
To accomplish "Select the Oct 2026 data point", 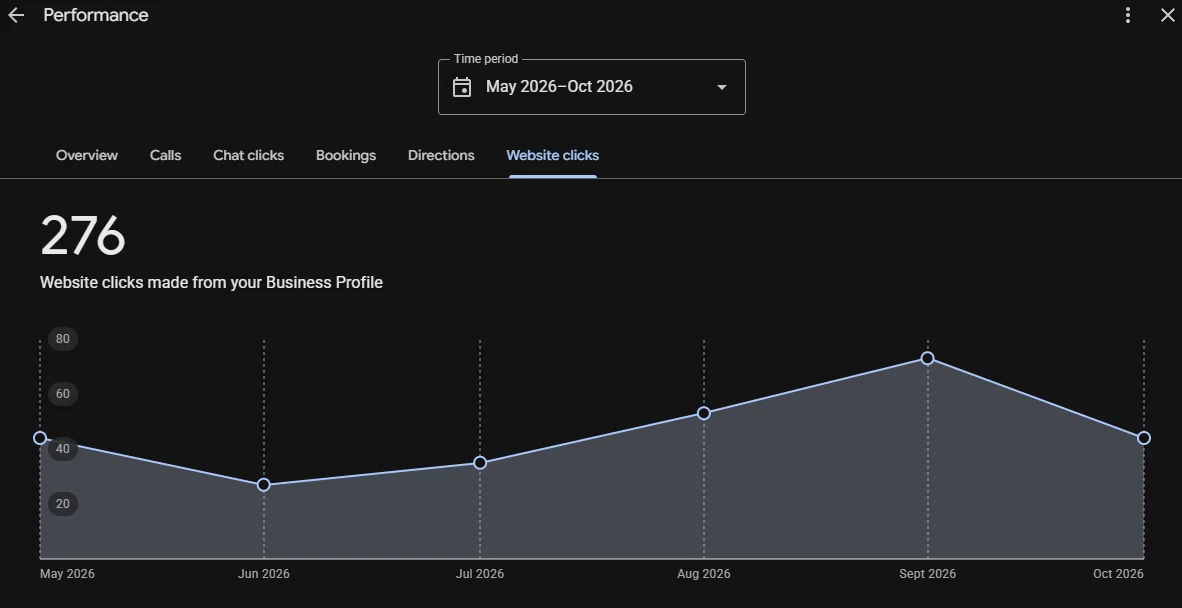I will 1144,438.
